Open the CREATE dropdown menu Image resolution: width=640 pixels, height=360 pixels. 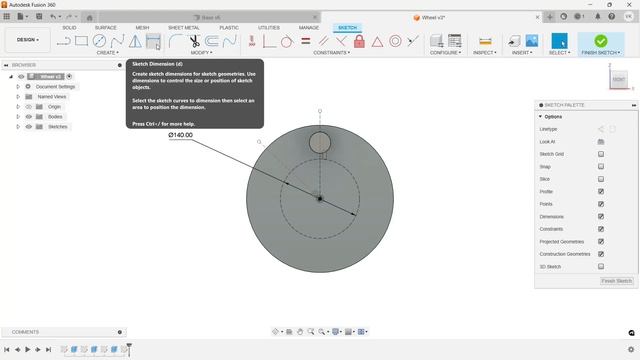[x=108, y=53]
